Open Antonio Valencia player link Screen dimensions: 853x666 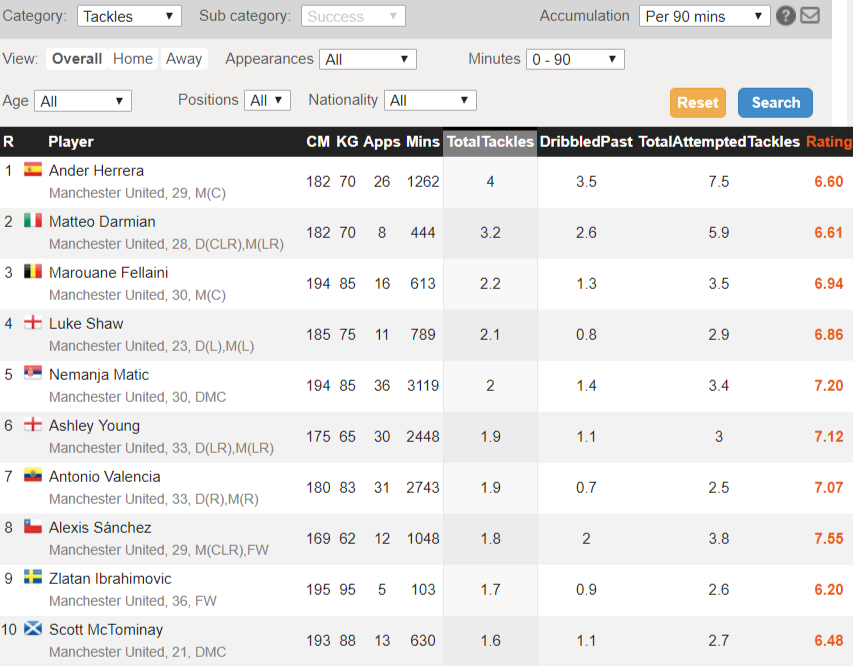tap(104, 477)
